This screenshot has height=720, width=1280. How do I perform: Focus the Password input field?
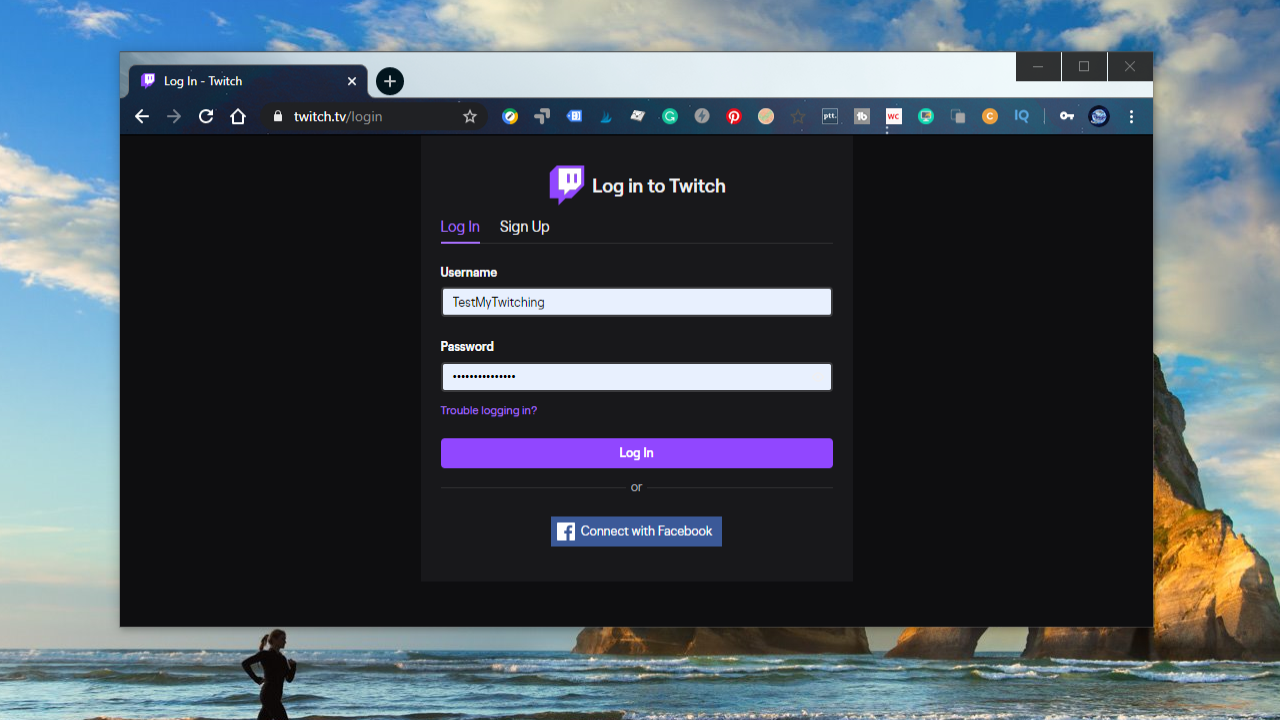pos(637,377)
